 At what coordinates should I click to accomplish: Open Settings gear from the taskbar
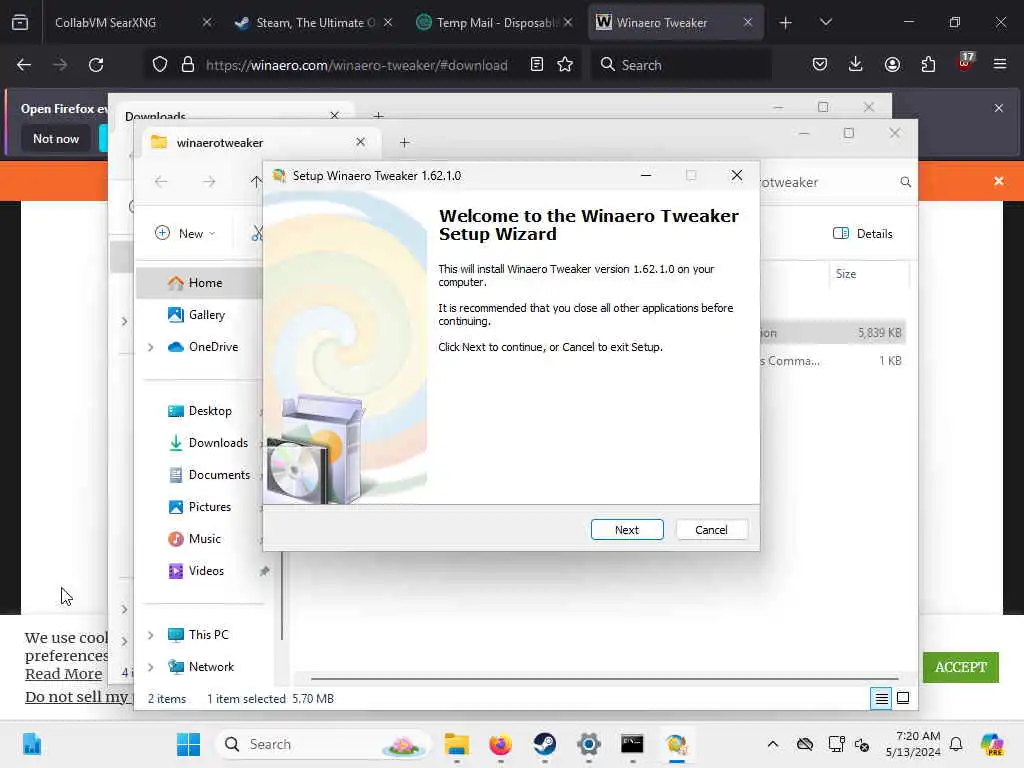point(588,744)
